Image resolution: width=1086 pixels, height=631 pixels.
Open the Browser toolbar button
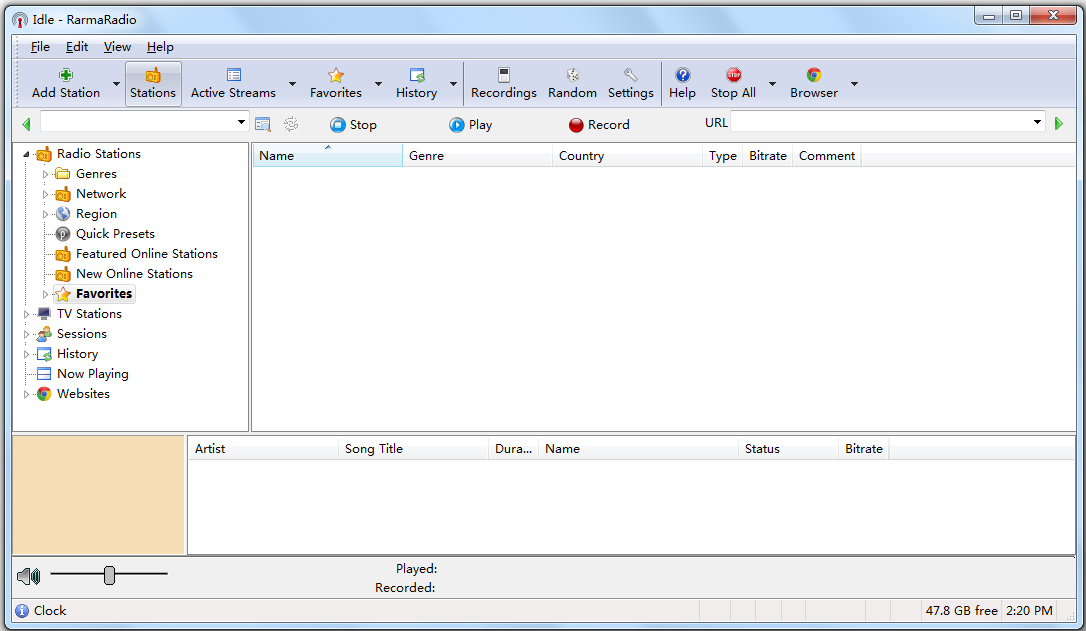[x=814, y=84]
